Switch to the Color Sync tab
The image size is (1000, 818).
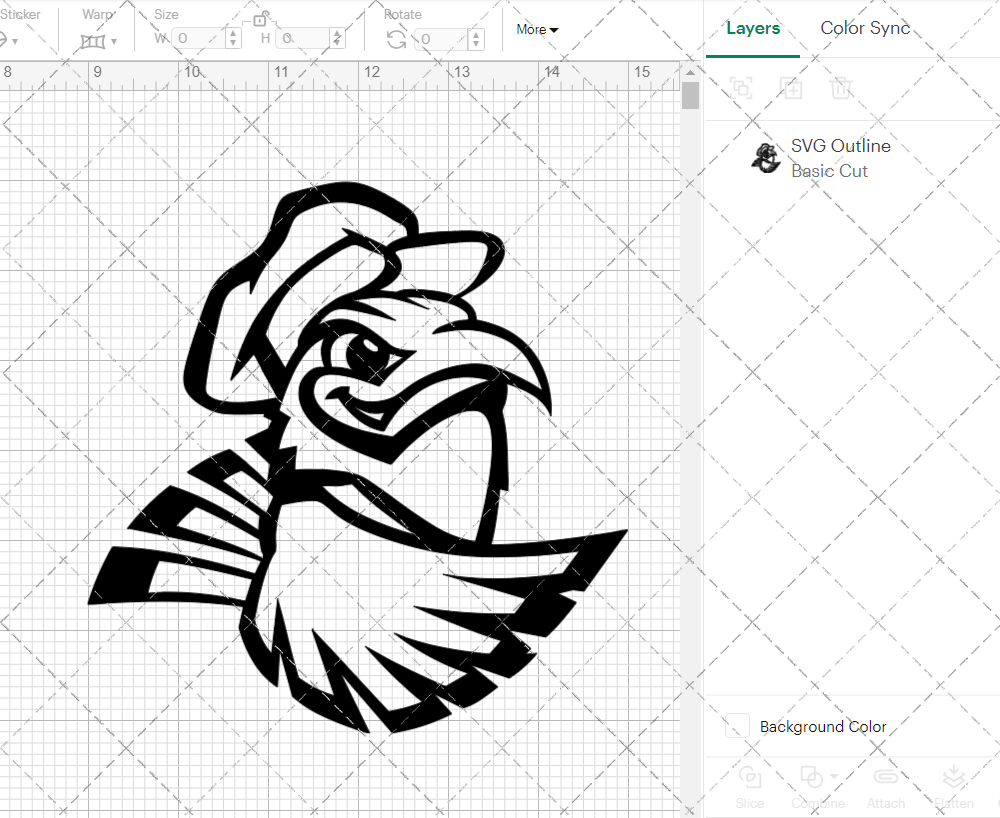click(x=864, y=28)
